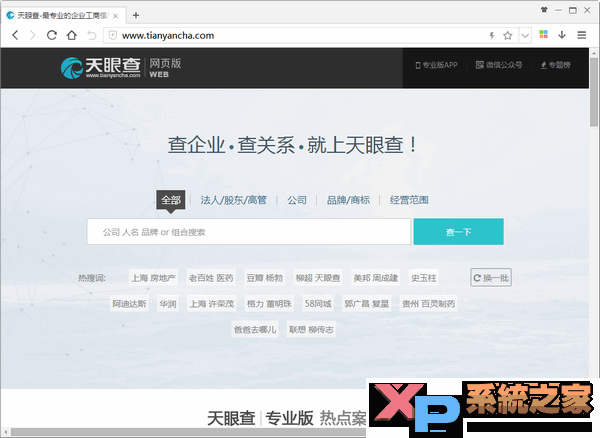Click hot search tag 史玉柱
This screenshot has width=600, height=438.
coord(423,278)
